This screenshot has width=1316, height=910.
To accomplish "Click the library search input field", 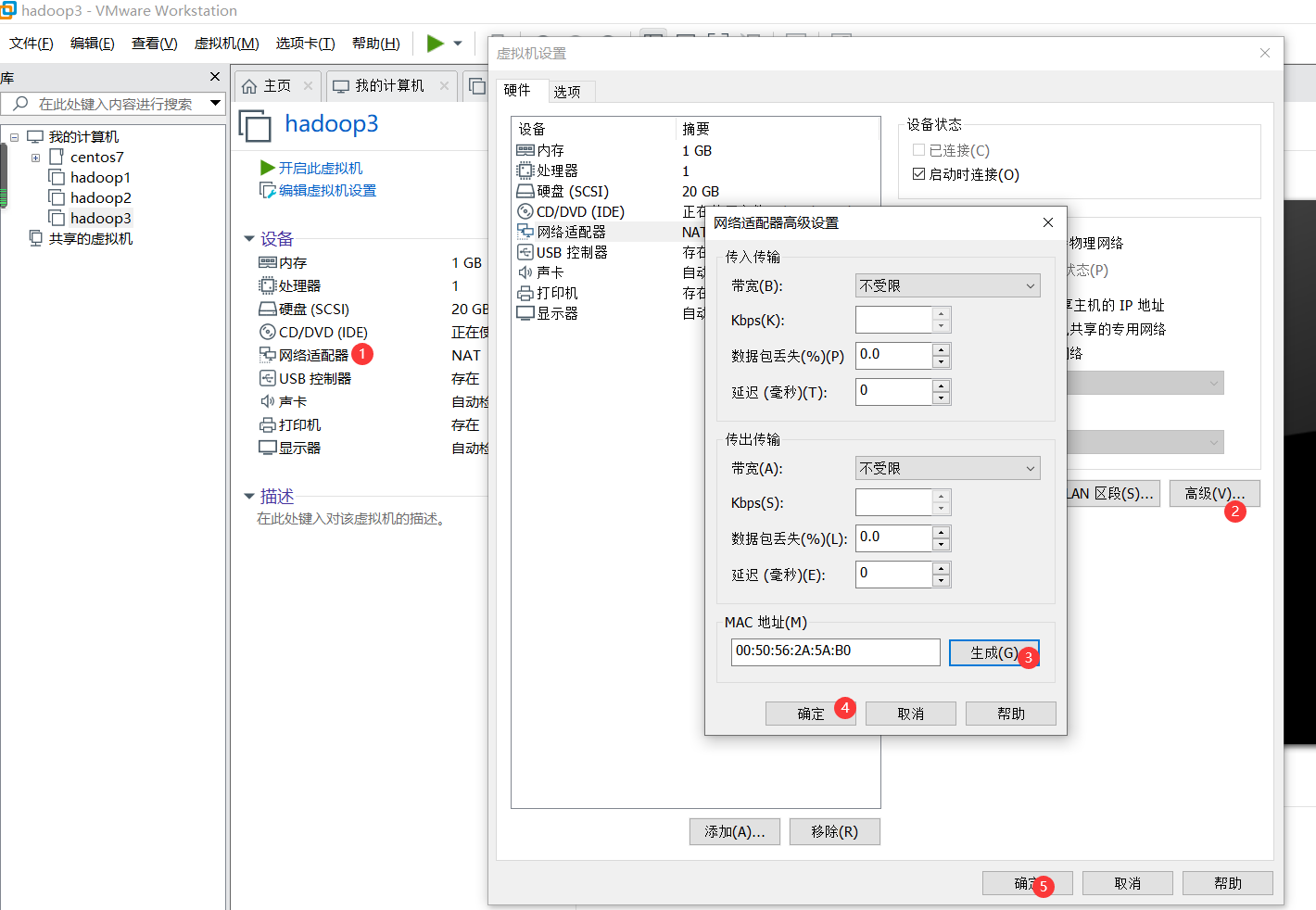I will pos(111,104).
